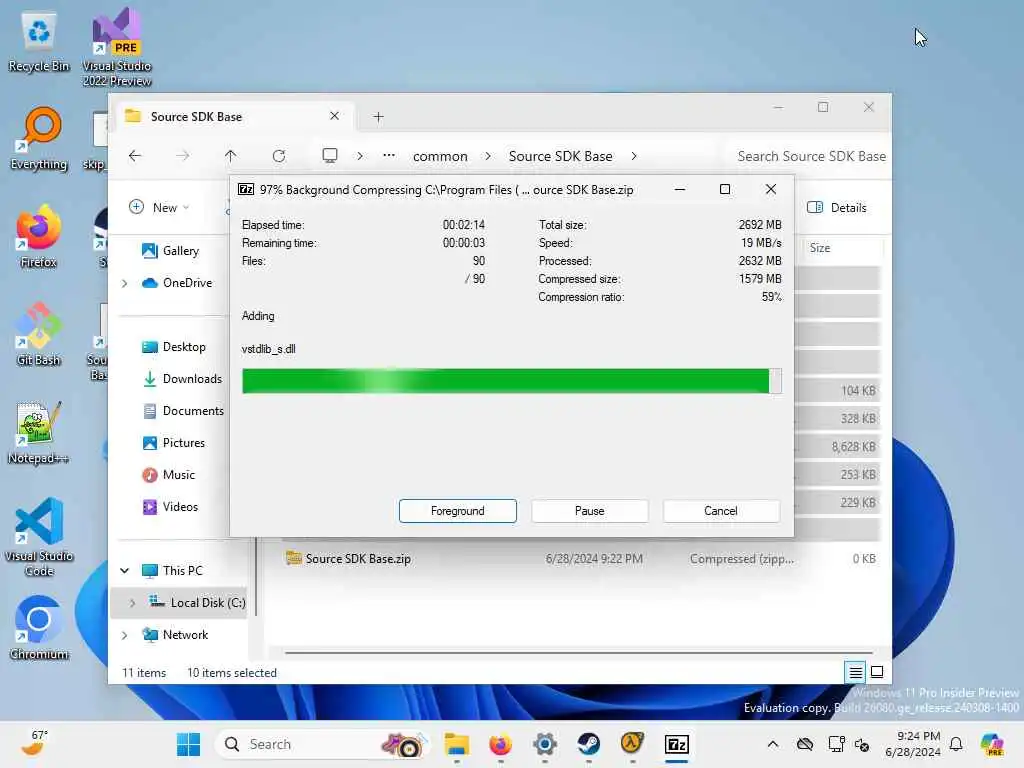Open Firefox from the taskbar
Viewport: 1024px width, 768px height.
[x=500, y=744]
